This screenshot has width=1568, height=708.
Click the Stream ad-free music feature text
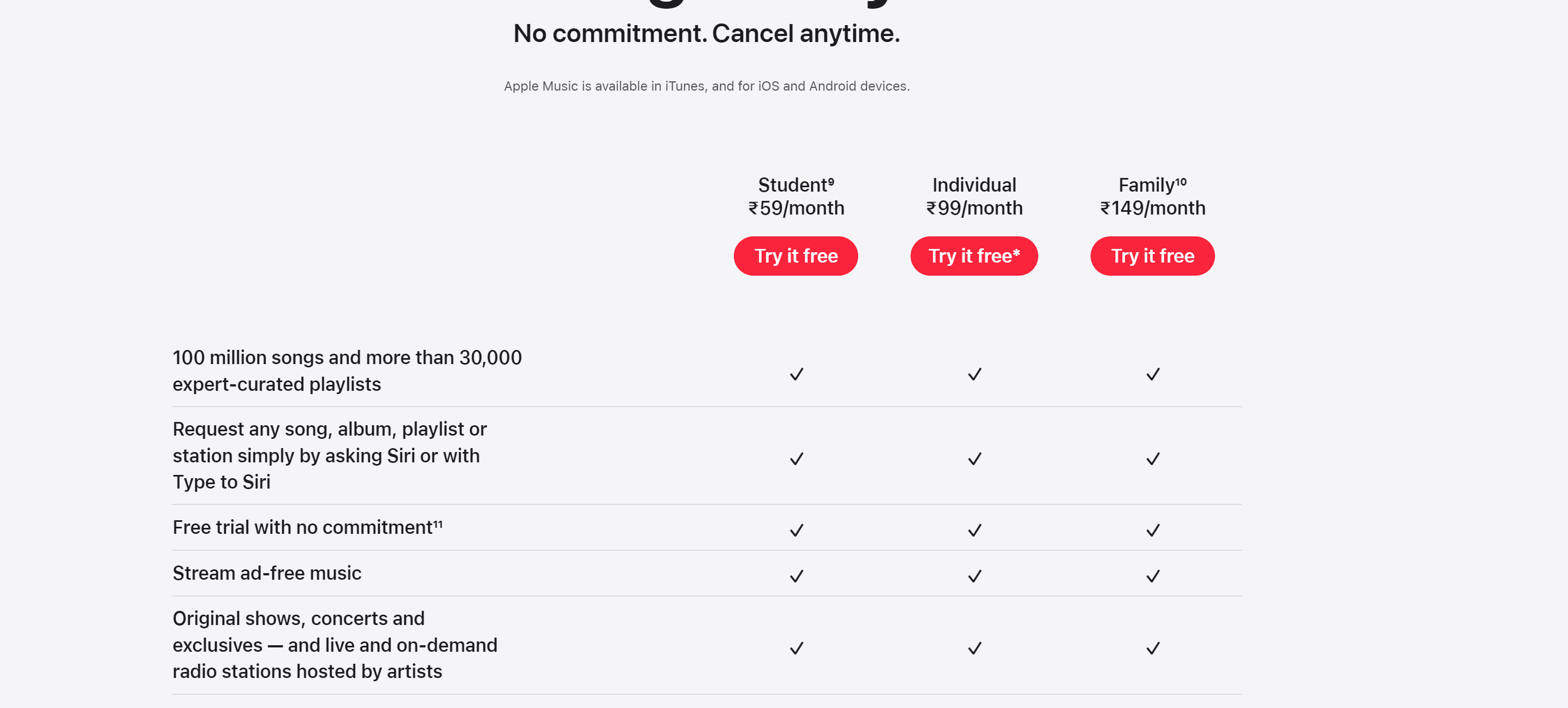[x=267, y=573]
